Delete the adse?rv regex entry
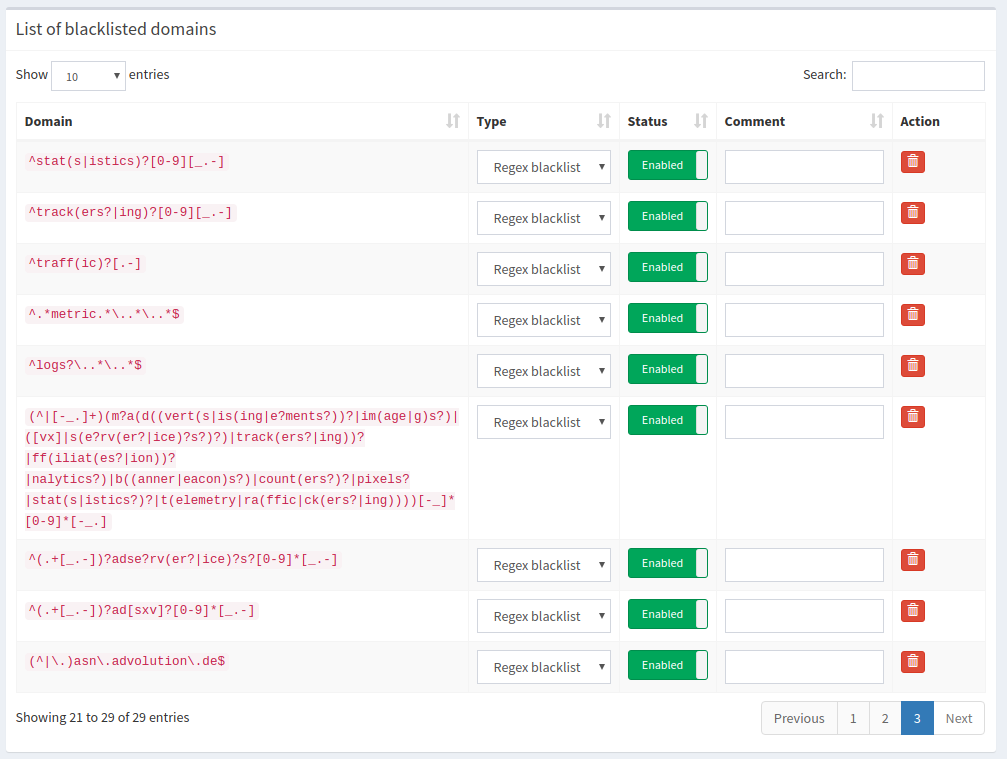Screen dimensions: 1007x759 [x=913, y=560]
